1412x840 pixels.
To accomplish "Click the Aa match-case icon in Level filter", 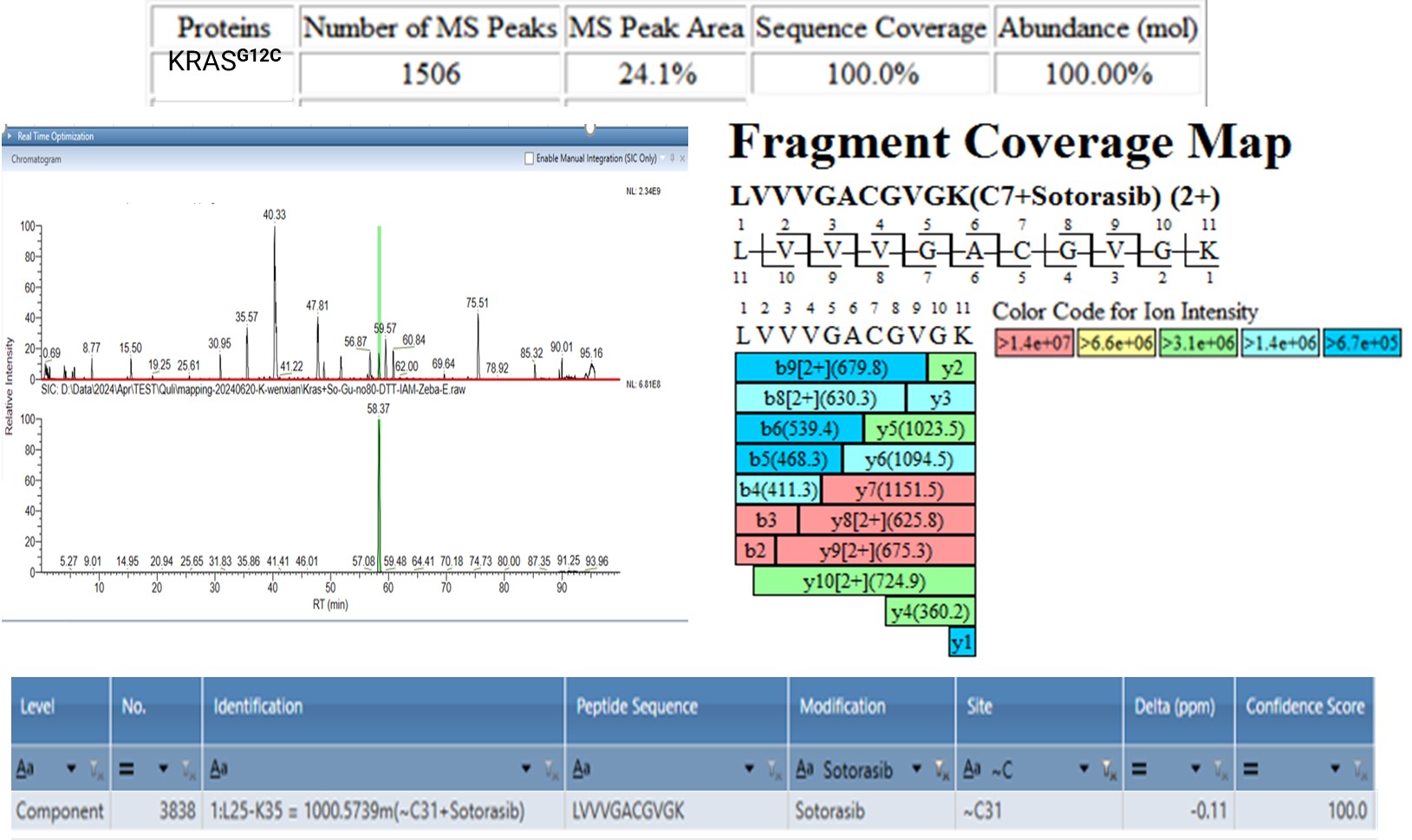I will [x=25, y=769].
